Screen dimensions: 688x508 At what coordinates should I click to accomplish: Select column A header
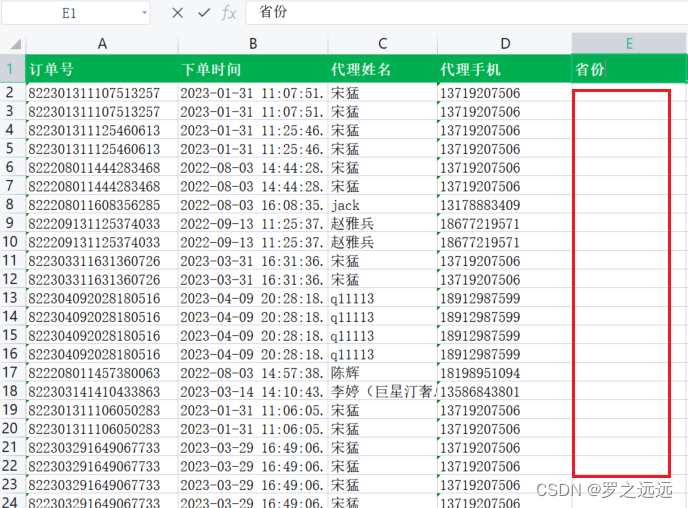tap(102, 43)
